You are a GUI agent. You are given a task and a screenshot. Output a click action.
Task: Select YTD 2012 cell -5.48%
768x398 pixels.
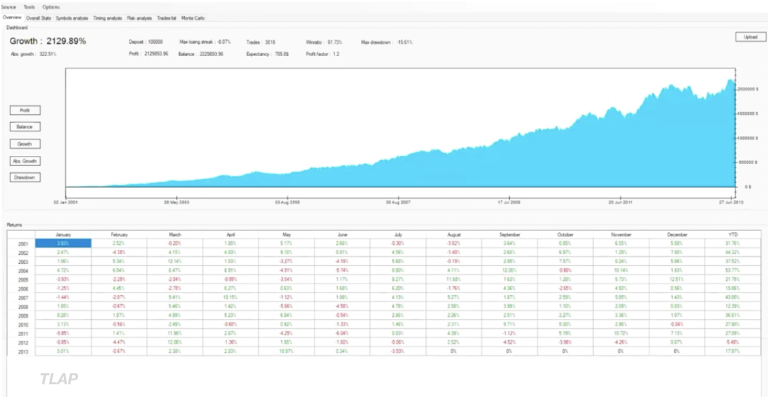tap(733, 343)
